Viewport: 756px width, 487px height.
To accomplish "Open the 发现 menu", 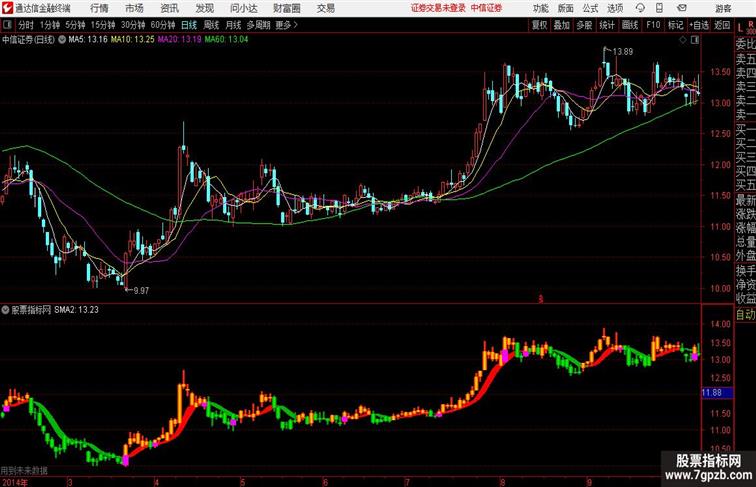I will pos(204,8).
